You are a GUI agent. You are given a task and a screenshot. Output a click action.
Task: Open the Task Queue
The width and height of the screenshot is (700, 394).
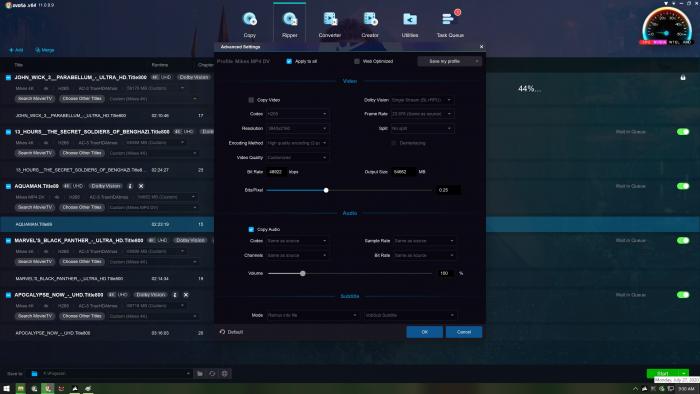(x=450, y=24)
